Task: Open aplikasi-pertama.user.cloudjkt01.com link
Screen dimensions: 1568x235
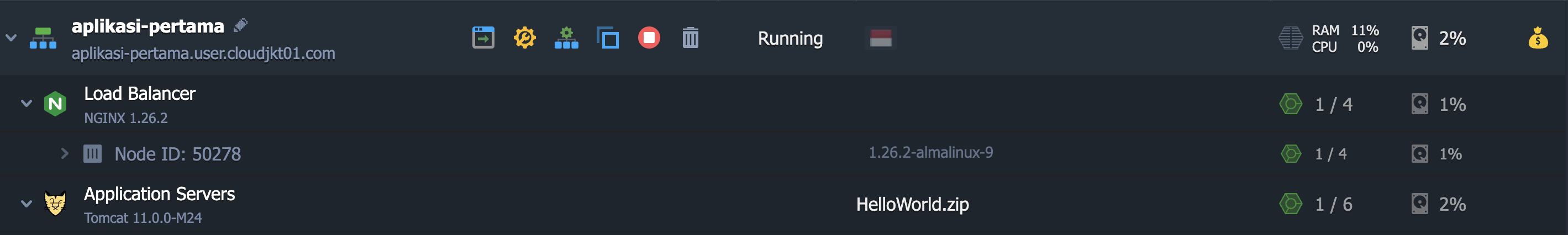Action: tap(203, 54)
